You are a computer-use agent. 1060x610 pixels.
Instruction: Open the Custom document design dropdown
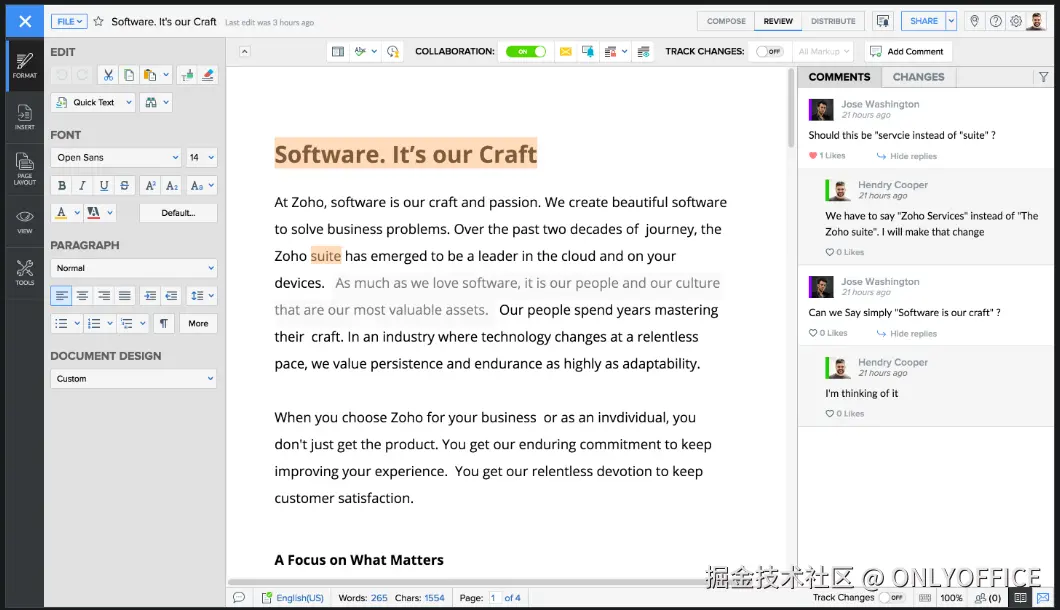134,379
